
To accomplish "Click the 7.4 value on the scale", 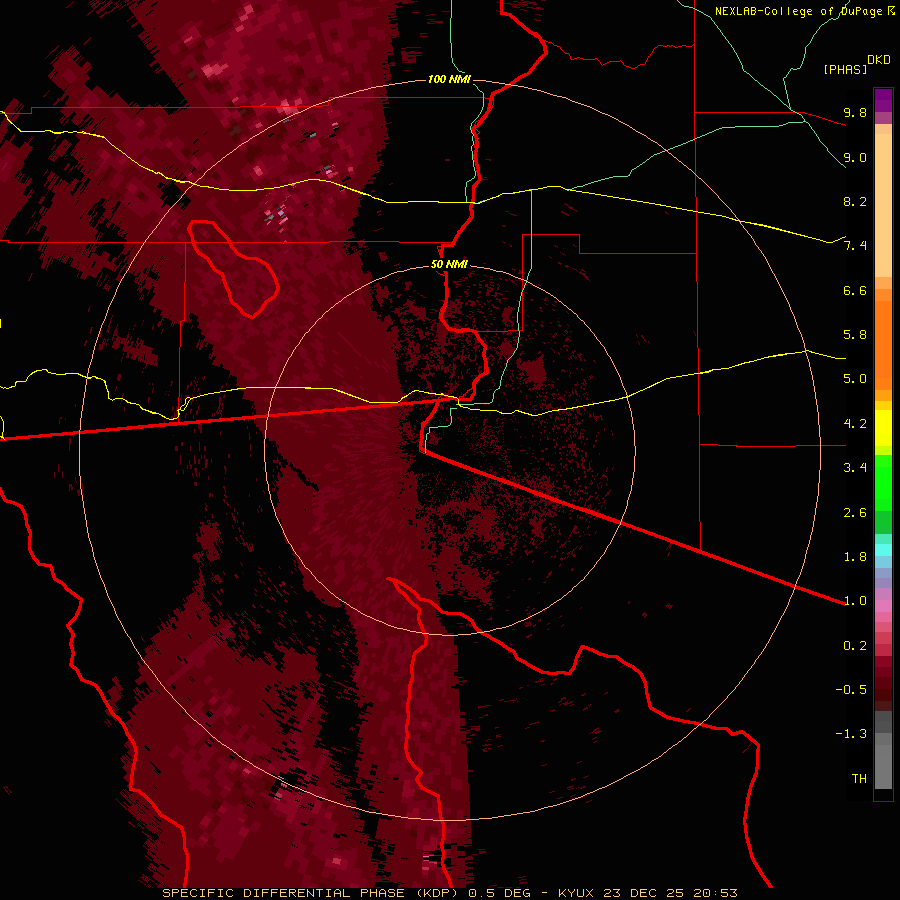I will (x=855, y=246).
